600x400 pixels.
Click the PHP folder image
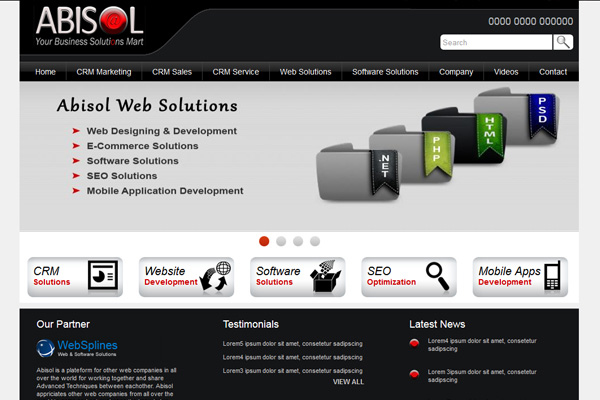412,153
